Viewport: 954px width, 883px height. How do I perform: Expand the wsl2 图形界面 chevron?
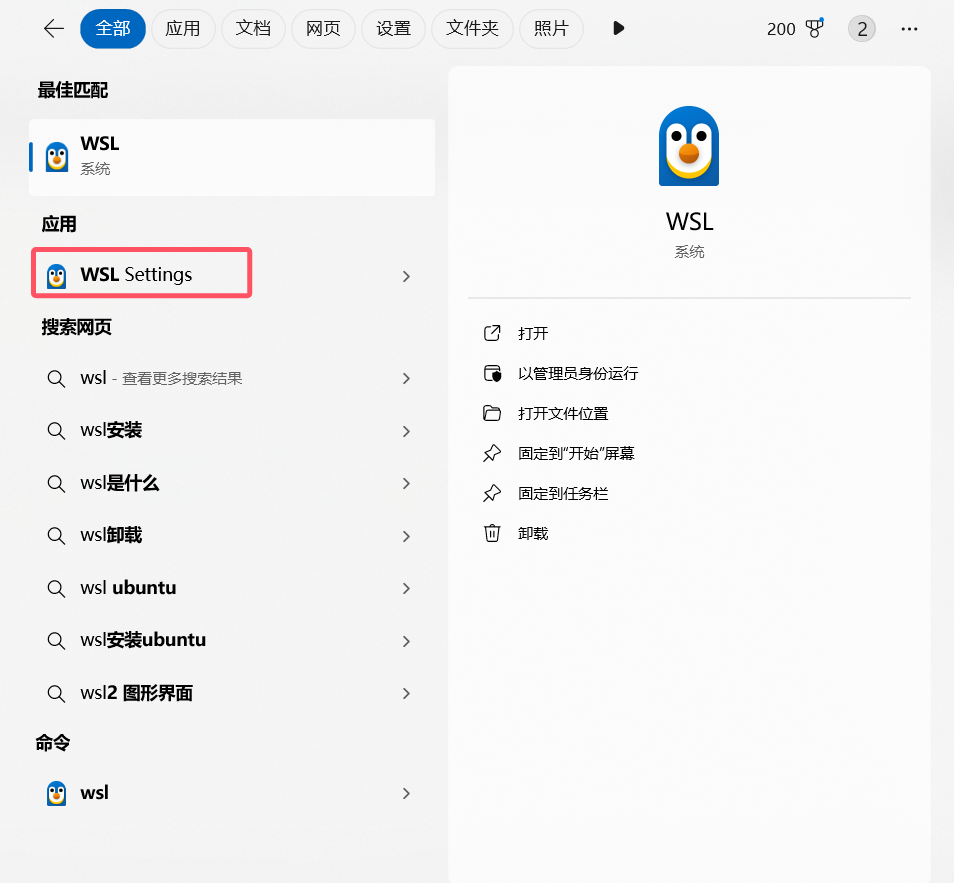pos(406,693)
